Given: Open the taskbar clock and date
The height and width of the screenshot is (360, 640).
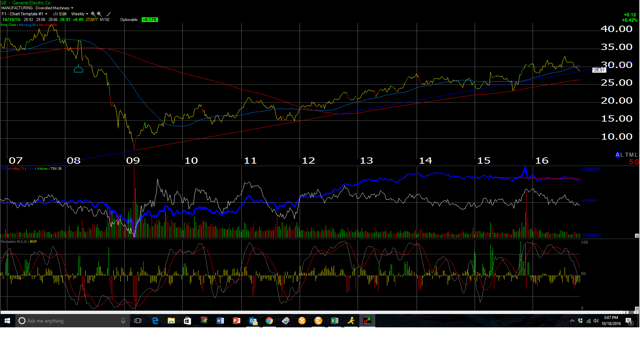Looking at the screenshot, I should pos(611,321).
